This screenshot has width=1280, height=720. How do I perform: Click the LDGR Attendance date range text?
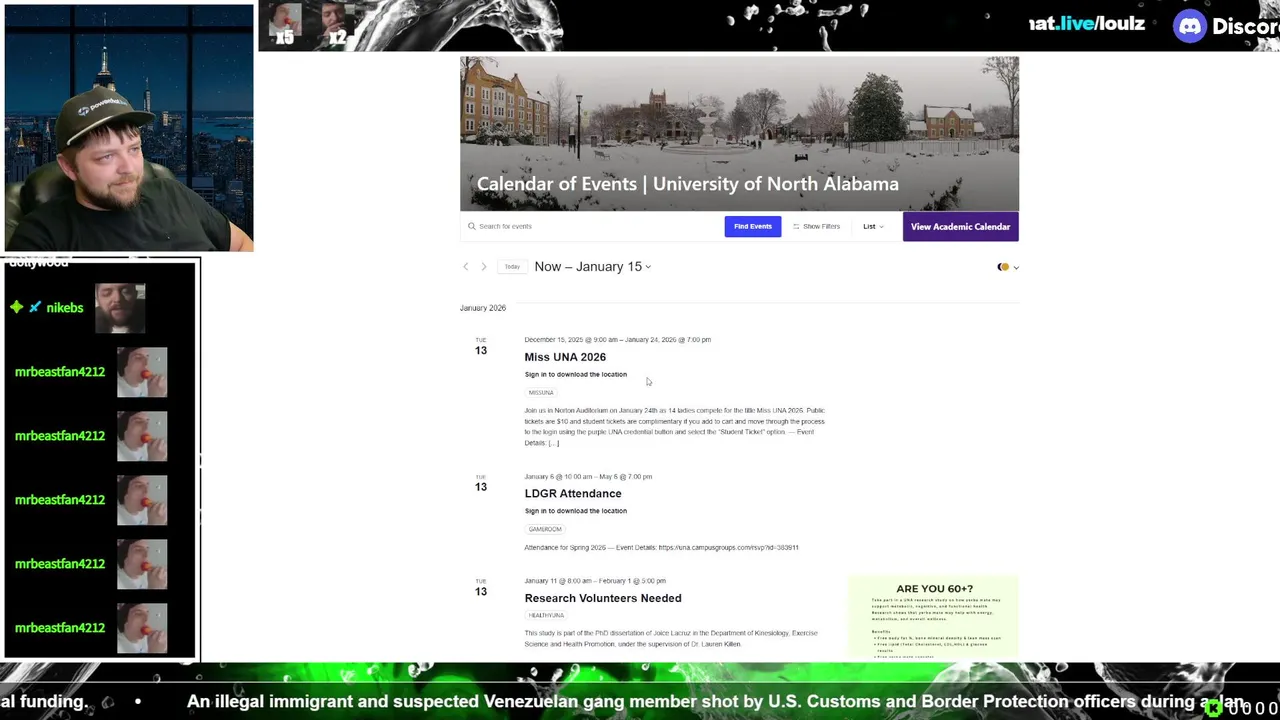pyautogui.click(x=588, y=477)
